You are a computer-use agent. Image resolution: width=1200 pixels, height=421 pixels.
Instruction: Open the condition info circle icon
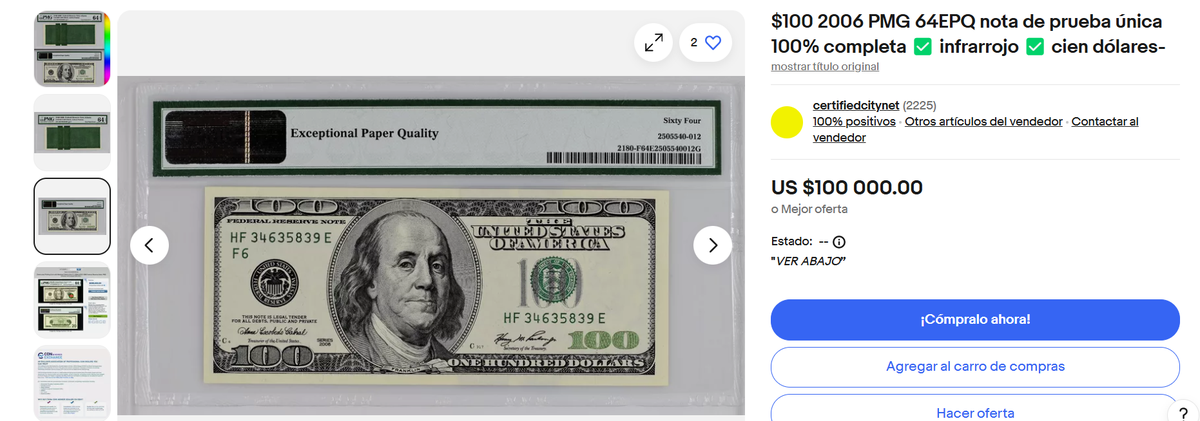click(839, 242)
